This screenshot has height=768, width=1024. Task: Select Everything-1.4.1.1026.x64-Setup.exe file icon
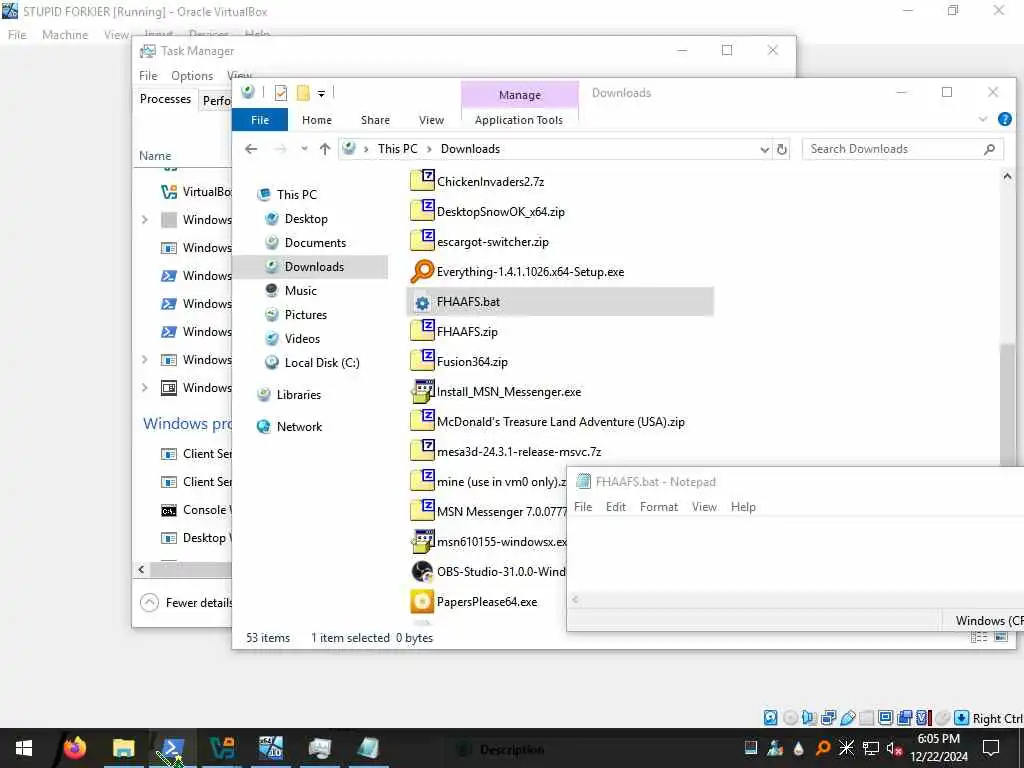(422, 271)
